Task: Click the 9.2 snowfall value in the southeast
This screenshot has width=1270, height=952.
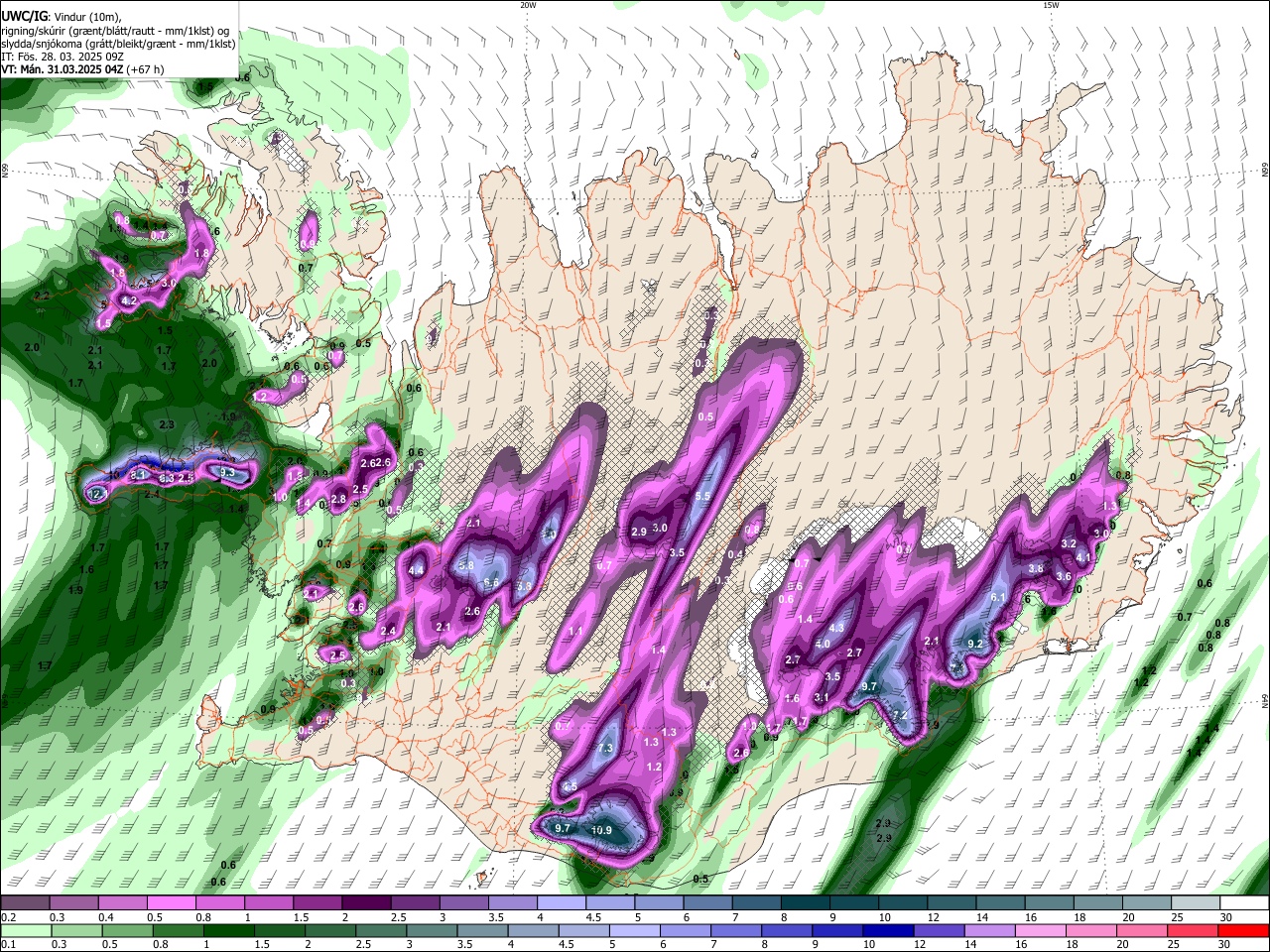Action: pyautogui.click(x=974, y=644)
